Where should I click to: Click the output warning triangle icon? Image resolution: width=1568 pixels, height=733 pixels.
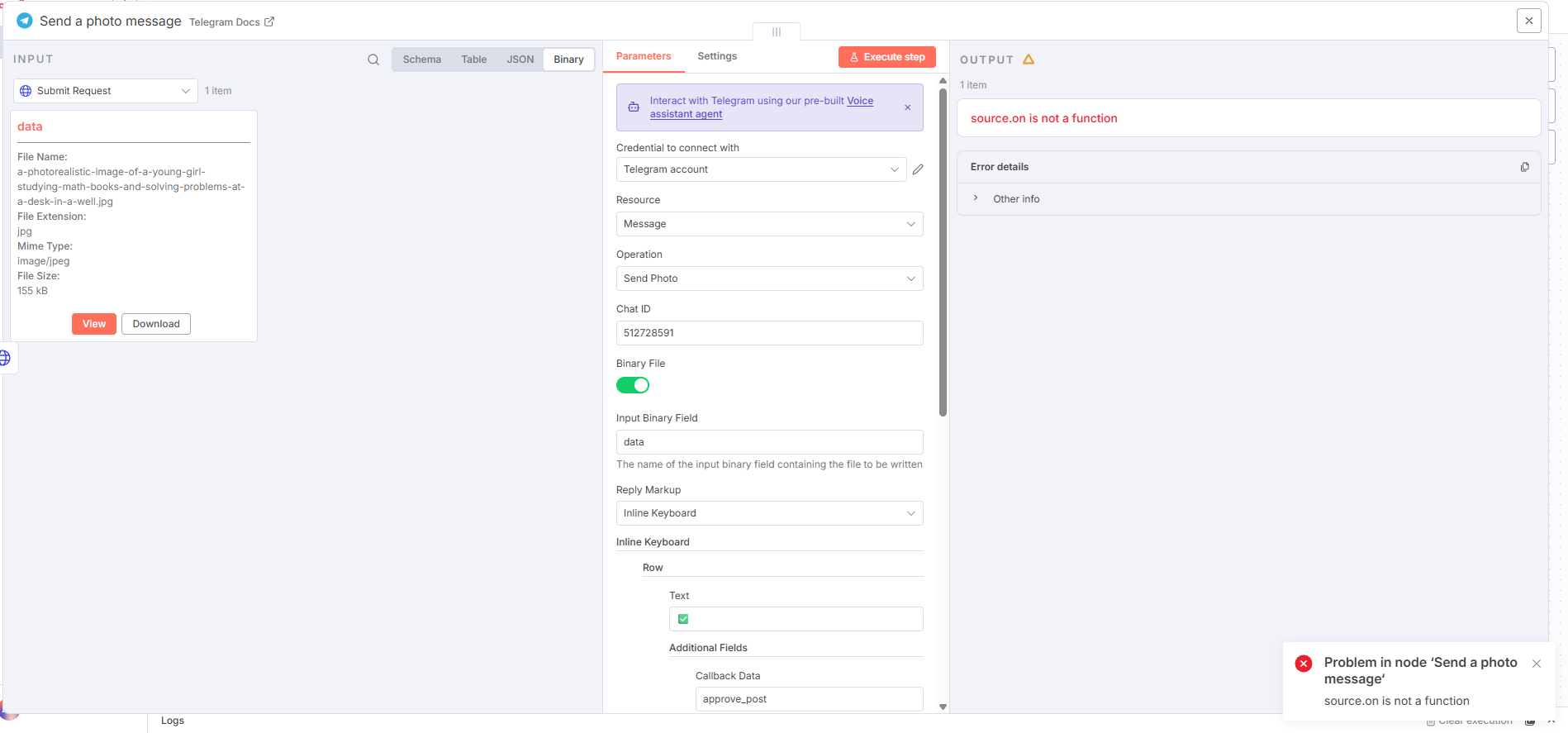click(x=1029, y=59)
